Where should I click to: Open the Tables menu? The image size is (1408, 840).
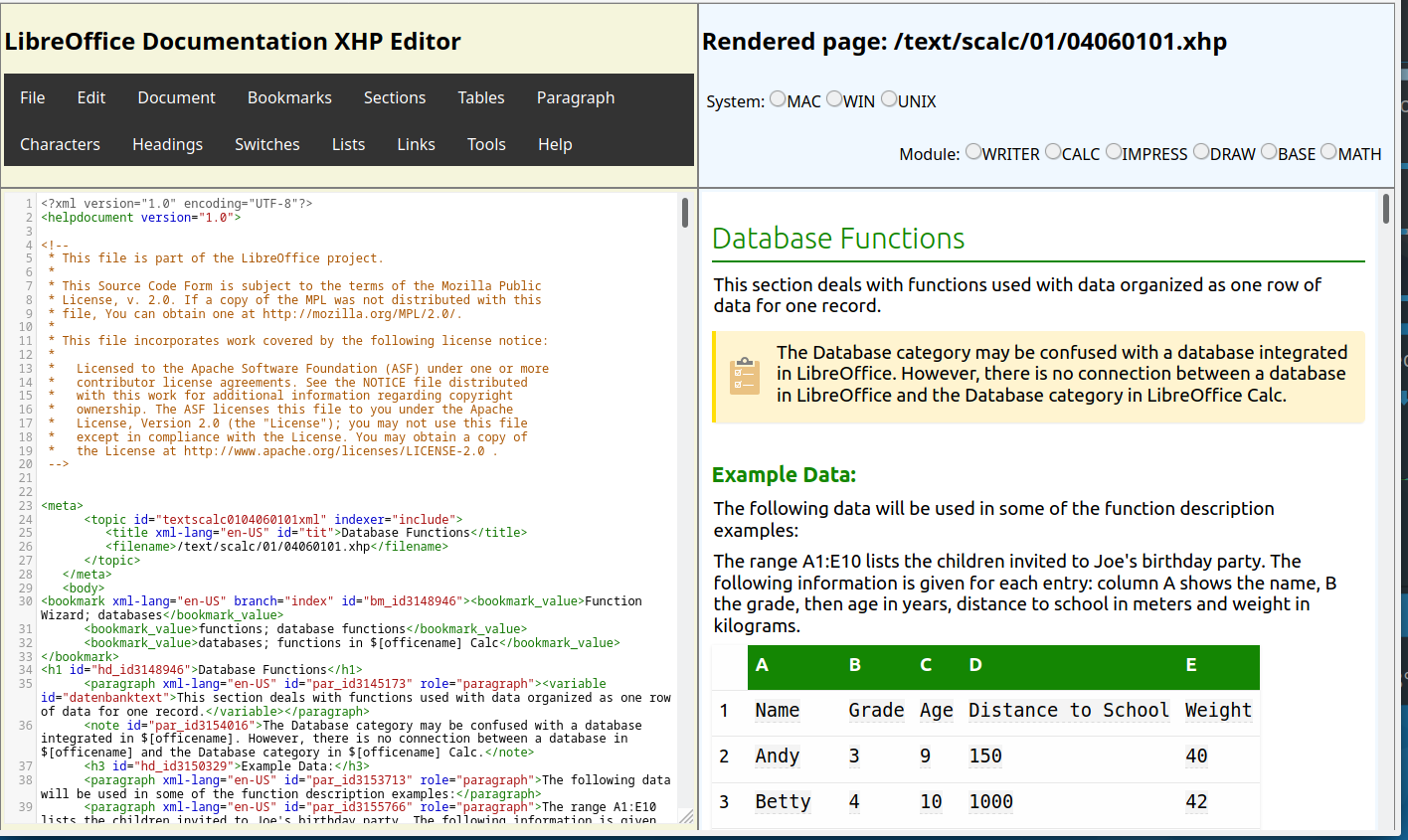(x=481, y=97)
